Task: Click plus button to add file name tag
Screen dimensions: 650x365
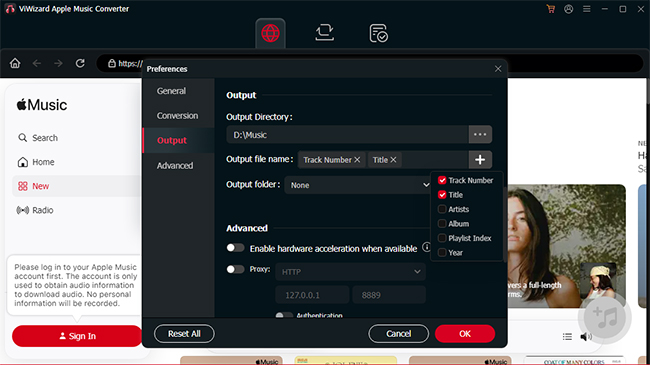Action: 480,160
